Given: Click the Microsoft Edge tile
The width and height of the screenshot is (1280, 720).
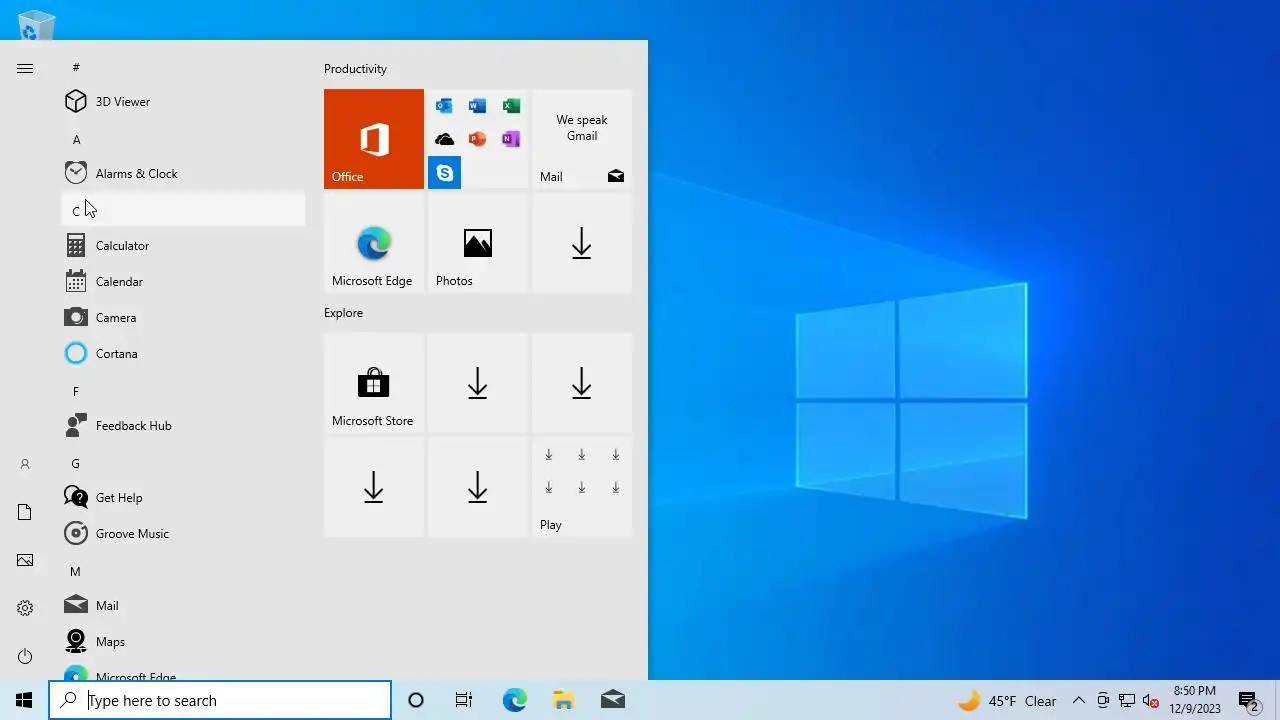Looking at the screenshot, I should pyautogui.click(x=374, y=243).
